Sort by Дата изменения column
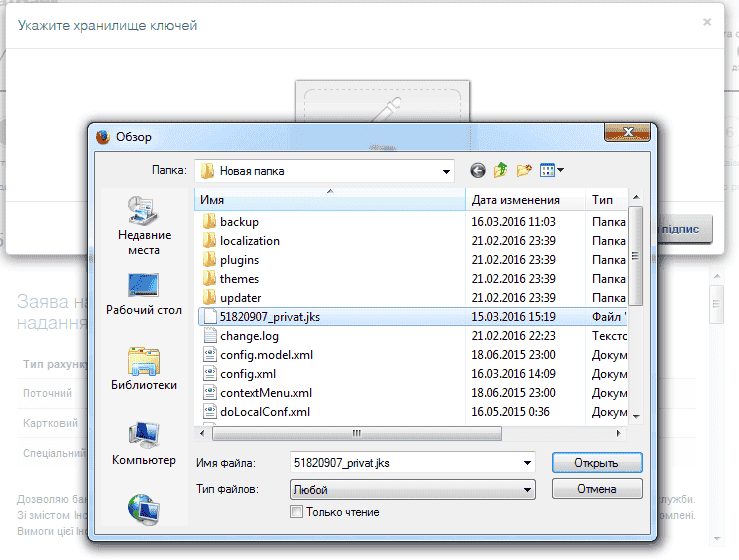This screenshot has width=739, height=560. (526, 200)
